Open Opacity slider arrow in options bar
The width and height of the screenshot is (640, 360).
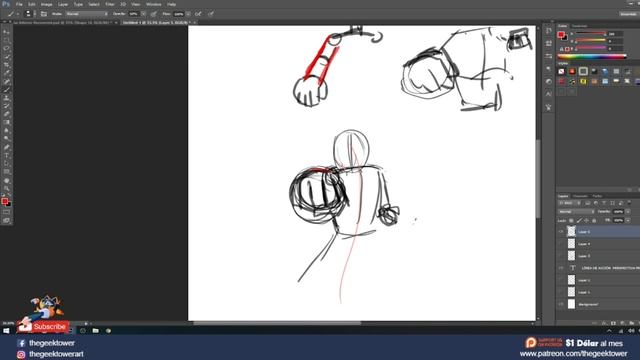(x=143, y=14)
